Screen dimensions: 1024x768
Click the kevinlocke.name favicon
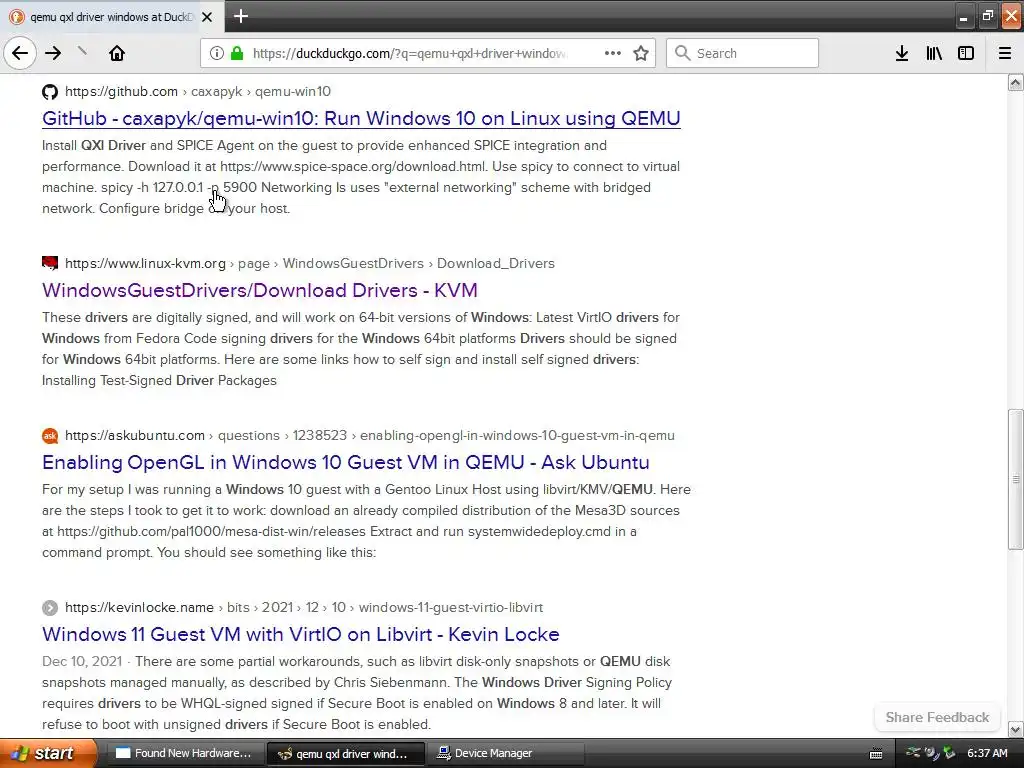(50, 607)
